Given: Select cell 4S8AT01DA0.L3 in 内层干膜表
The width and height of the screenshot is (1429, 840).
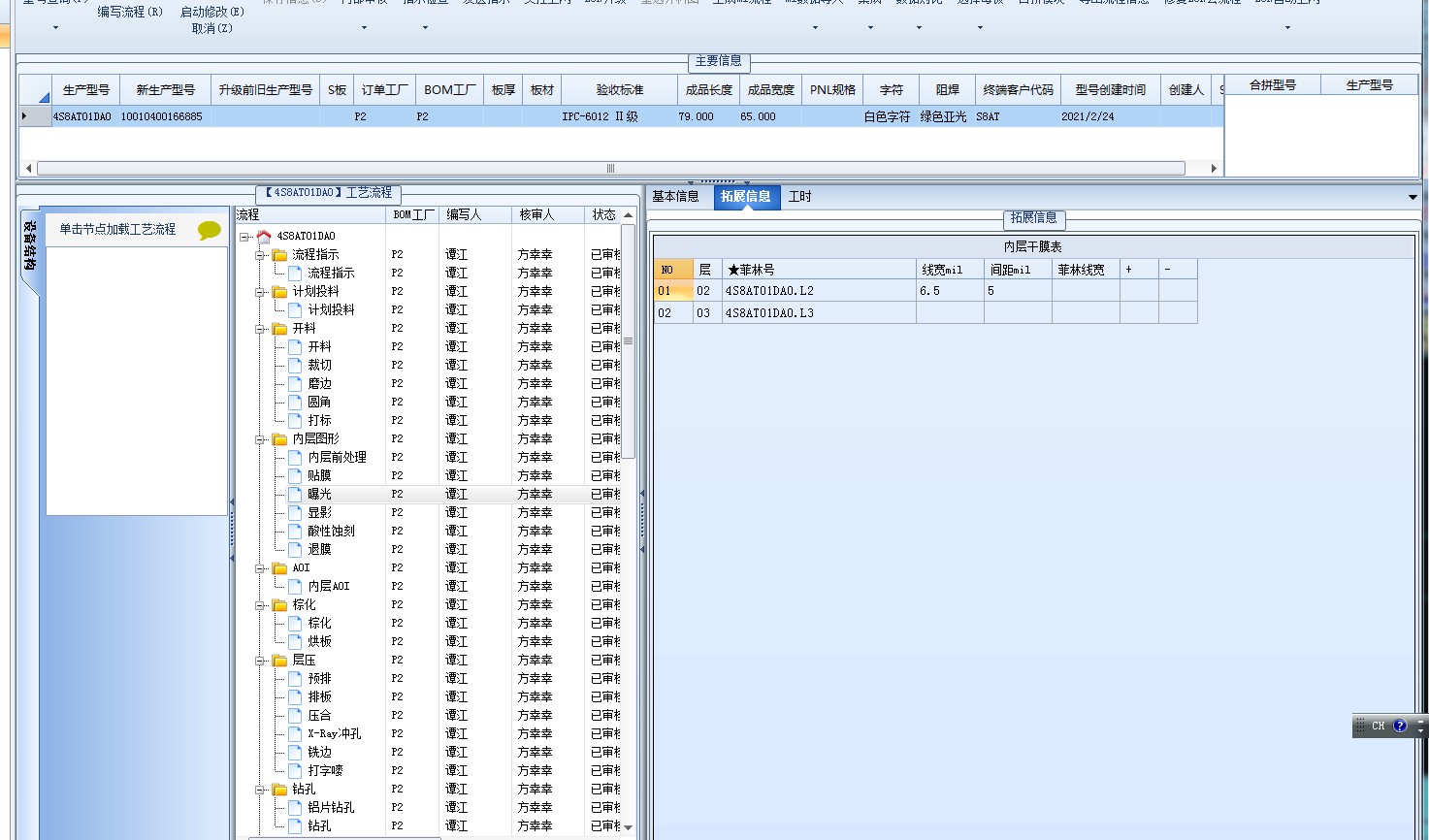Looking at the screenshot, I should (819, 313).
